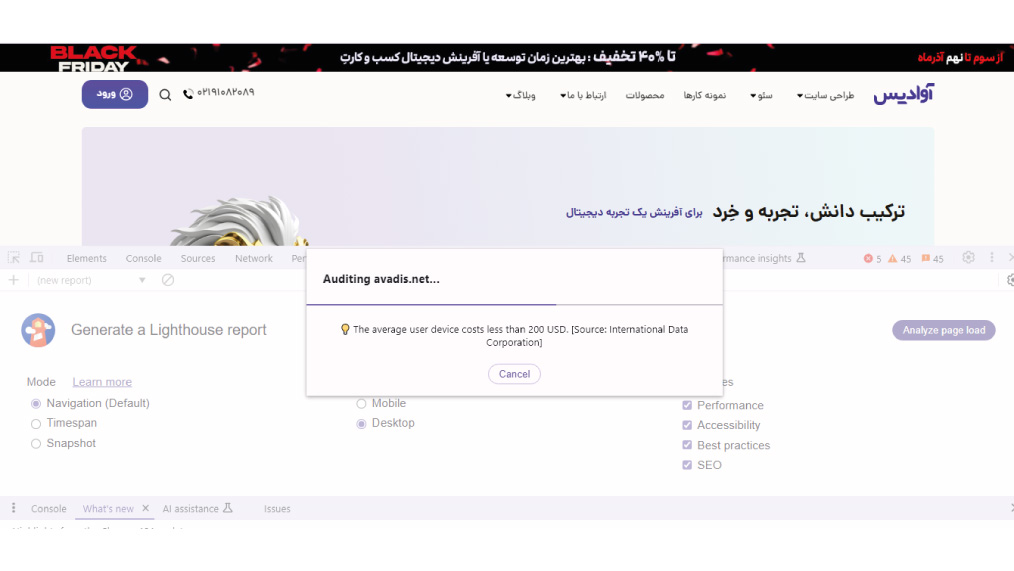Open the drawer Console tab
The width and height of the screenshot is (1014, 571).
(49, 508)
